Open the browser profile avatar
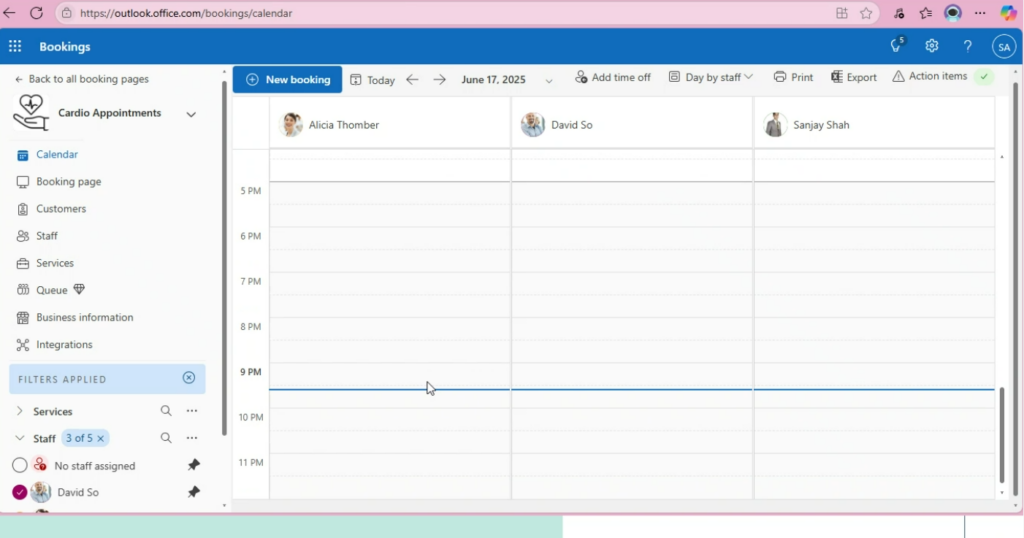 coord(953,13)
